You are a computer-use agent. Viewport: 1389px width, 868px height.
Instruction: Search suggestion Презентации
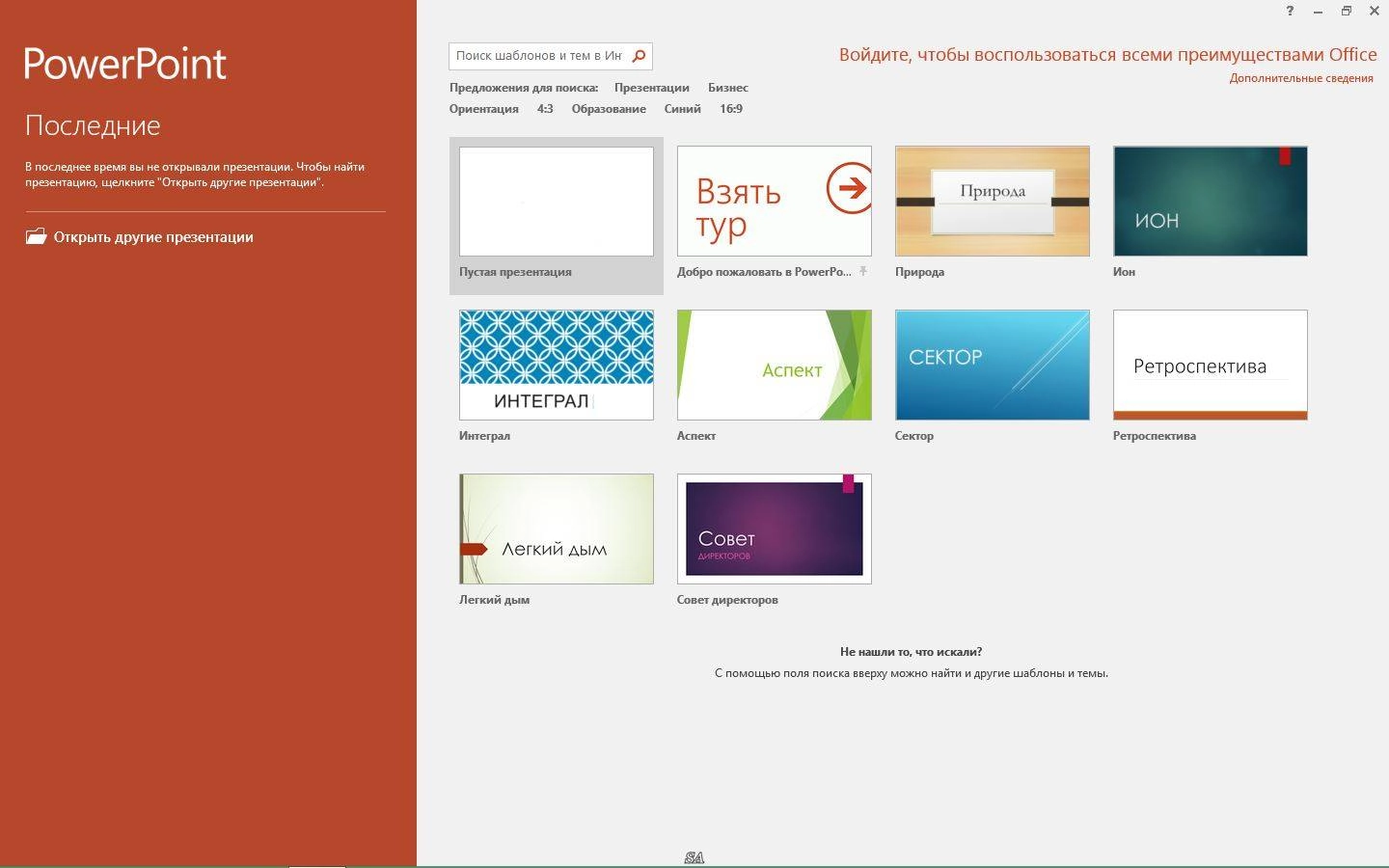(x=652, y=88)
